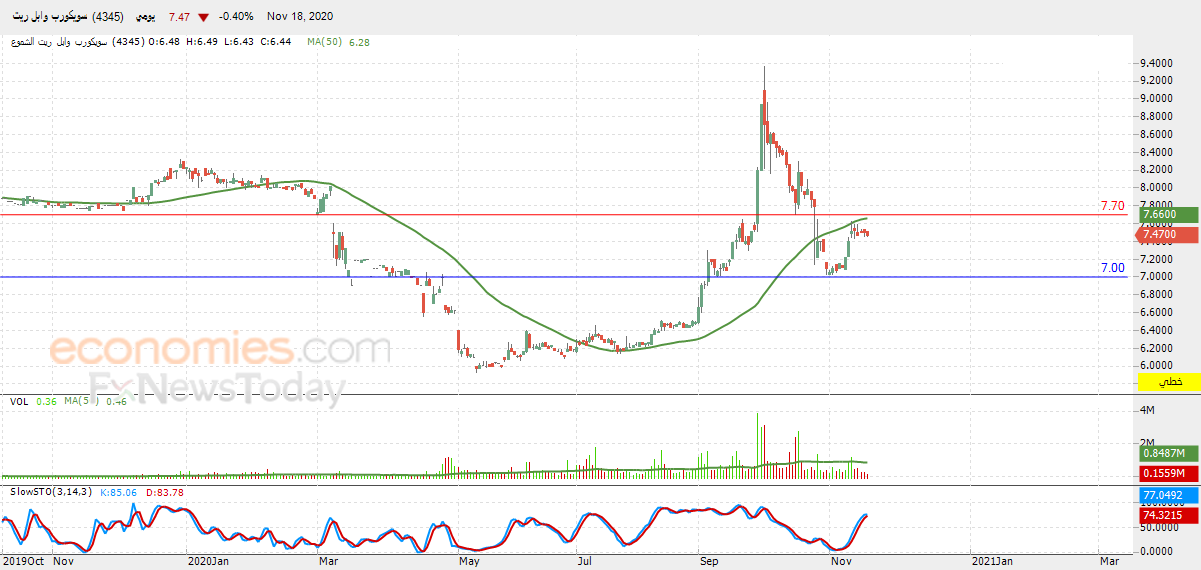Viewport: 1201px width, 570px height.
Task: Click the red down-arrow price change indicator
Action: [204, 17]
